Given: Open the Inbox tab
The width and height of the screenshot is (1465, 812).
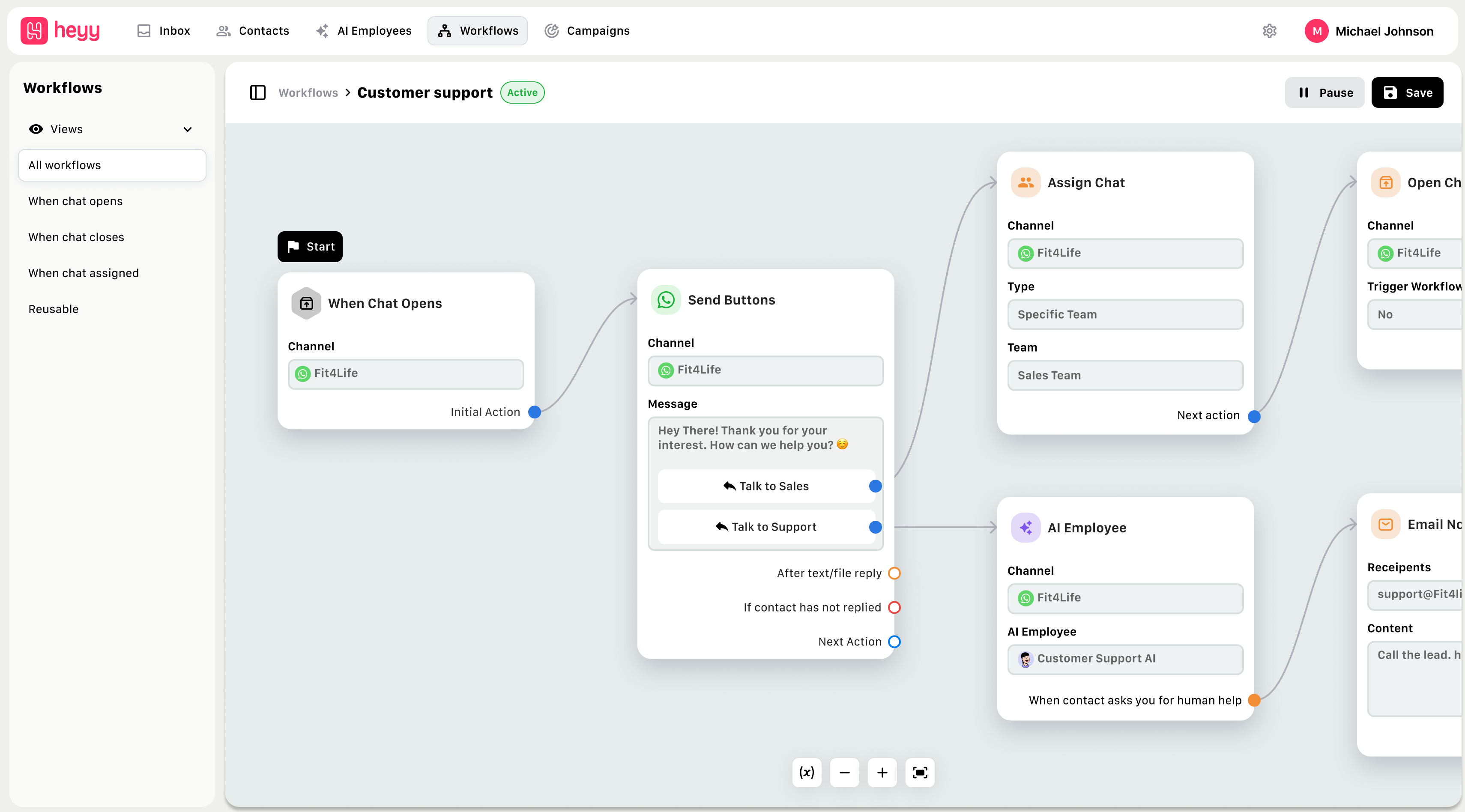Looking at the screenshot, I should [x=163, y=31].
